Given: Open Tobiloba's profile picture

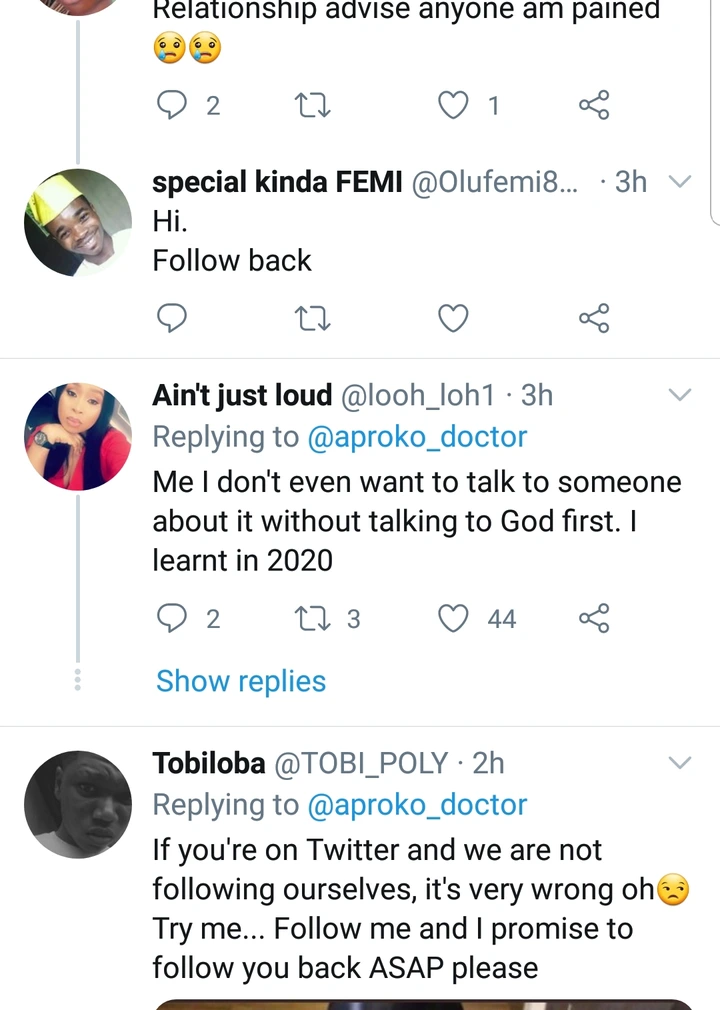Looking at the screenshot, I should tap(78, 804).
